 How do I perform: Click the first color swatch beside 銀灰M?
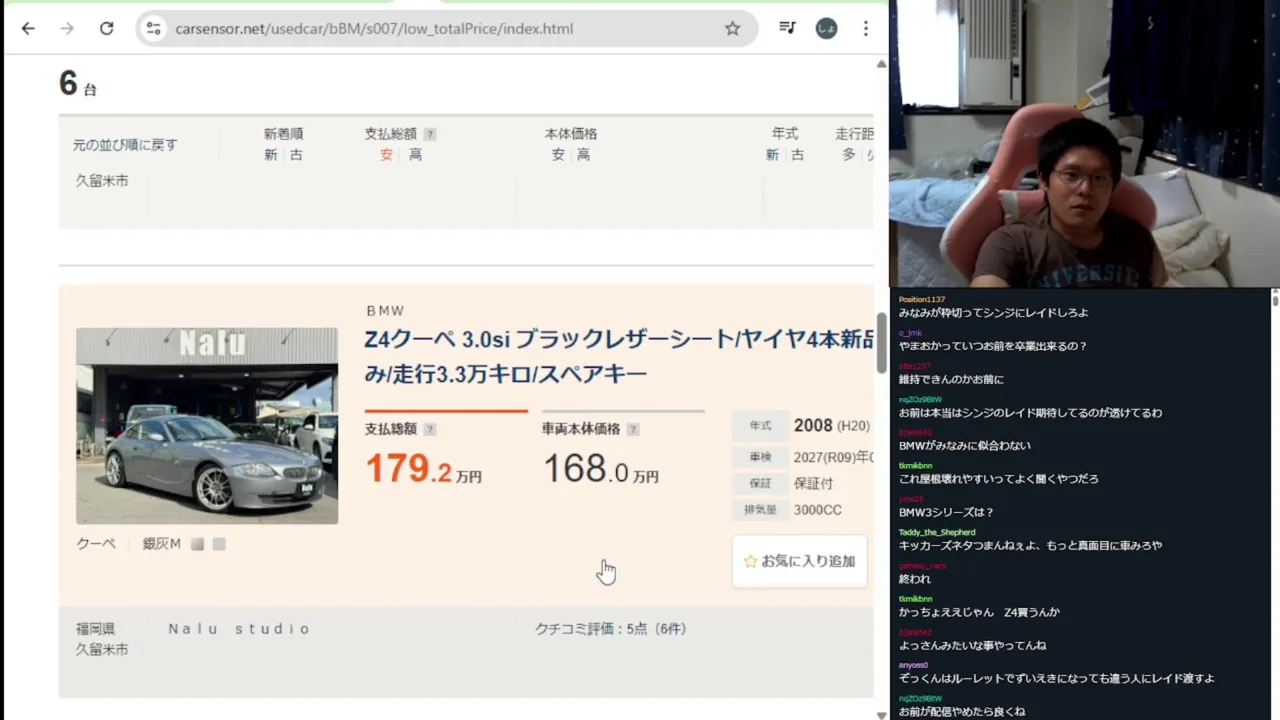[198, 544]
